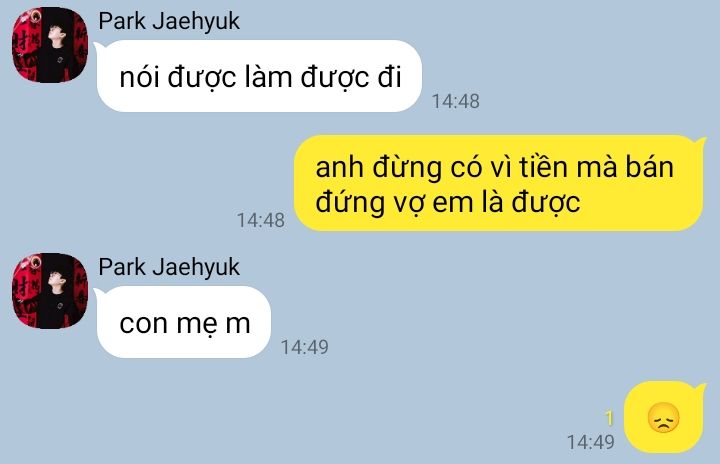Open Park Jaehyuk's avatar beside the first message

(x=50, y=45)
